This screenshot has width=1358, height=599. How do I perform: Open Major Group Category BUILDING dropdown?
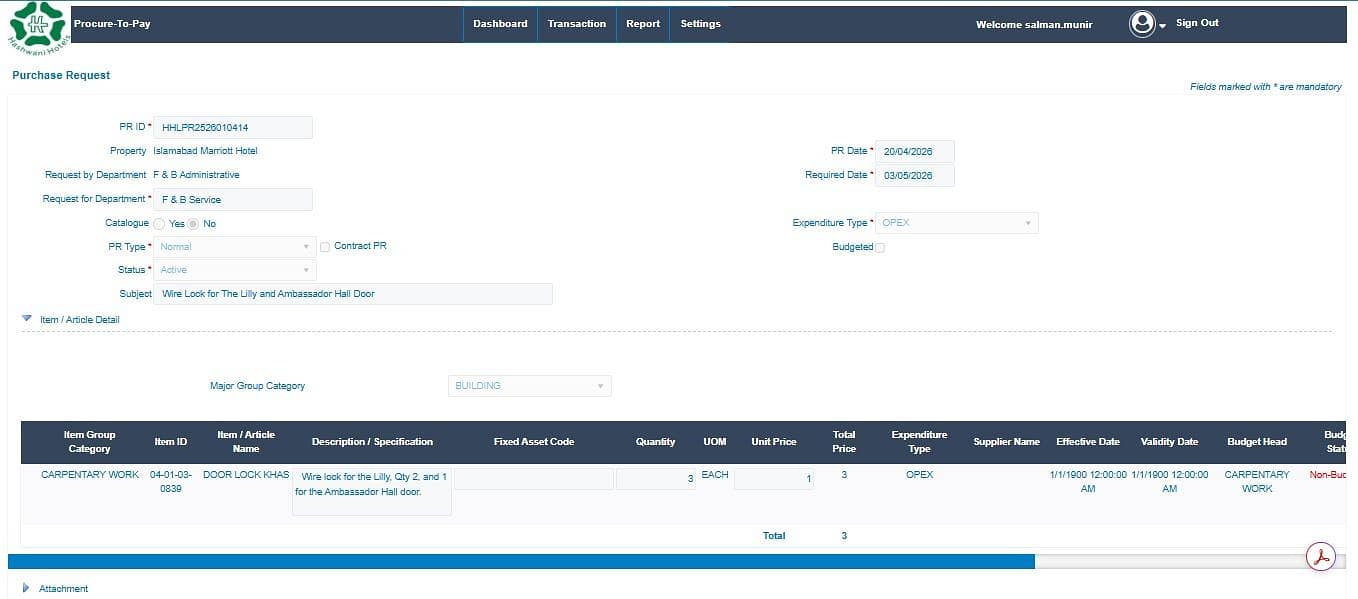(530, 386)
